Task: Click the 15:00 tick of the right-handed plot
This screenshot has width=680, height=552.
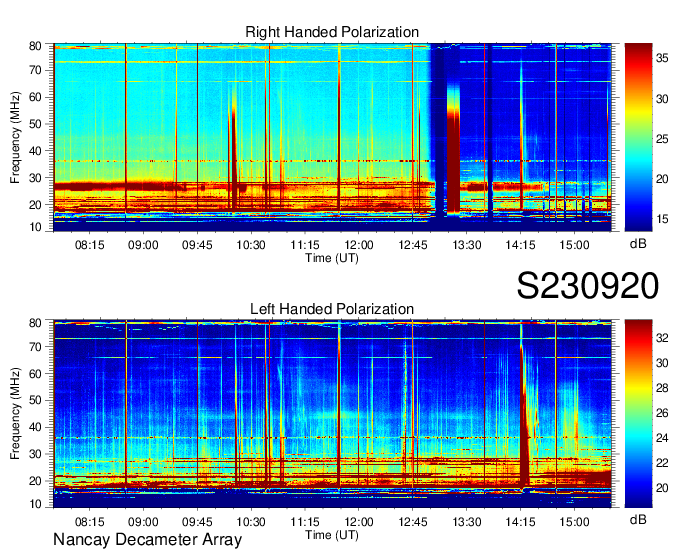Action: click(574, 245)
